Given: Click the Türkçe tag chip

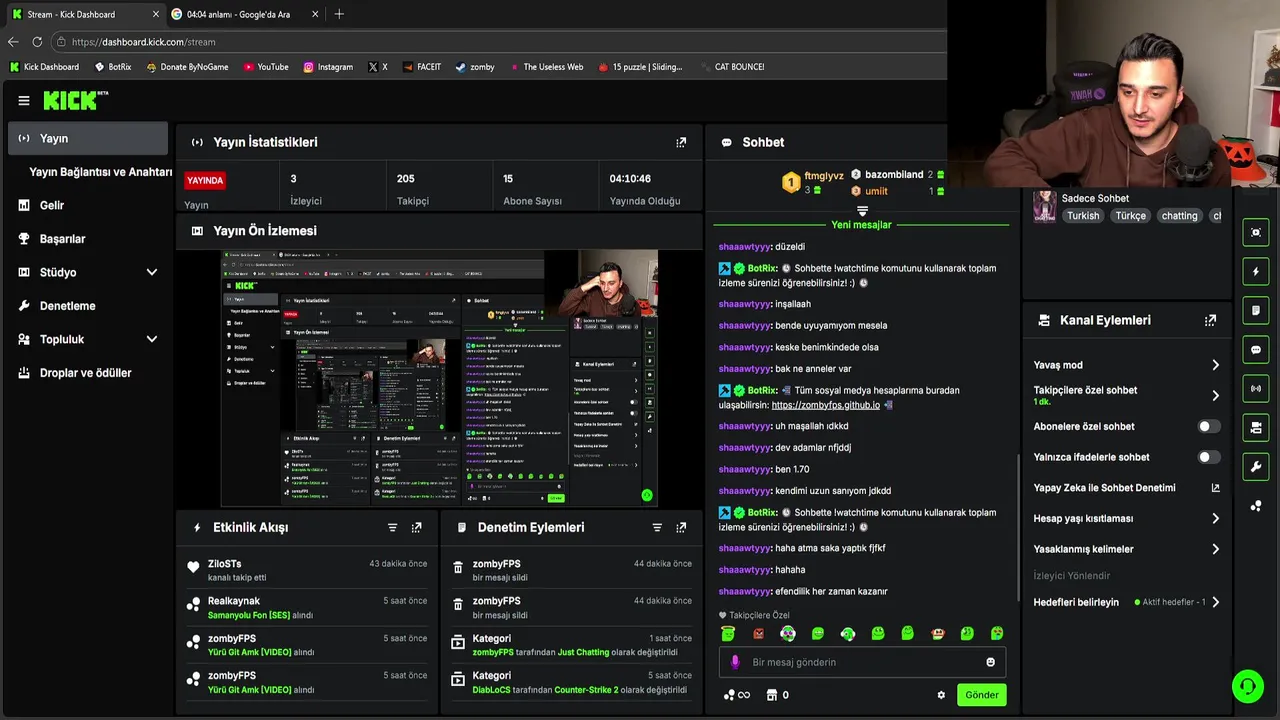Looking at the screenshot, I should 1130,216.
